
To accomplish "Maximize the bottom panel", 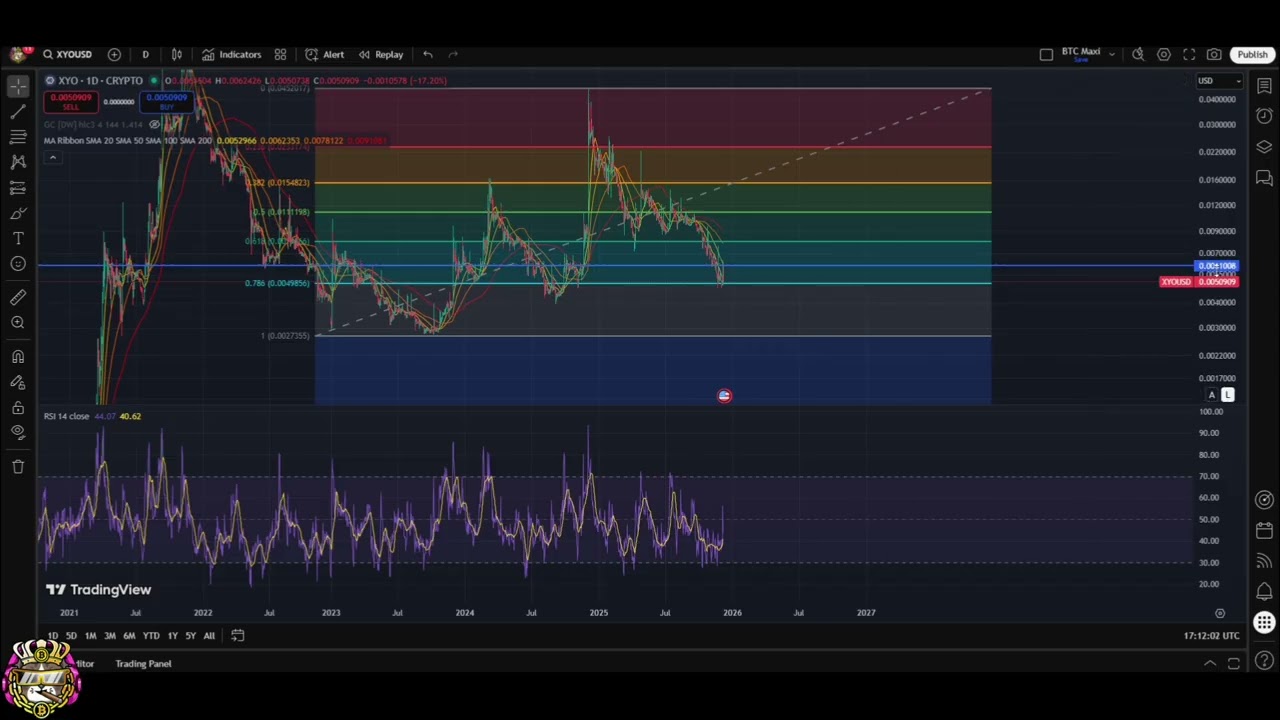I will click(1234, 664).
